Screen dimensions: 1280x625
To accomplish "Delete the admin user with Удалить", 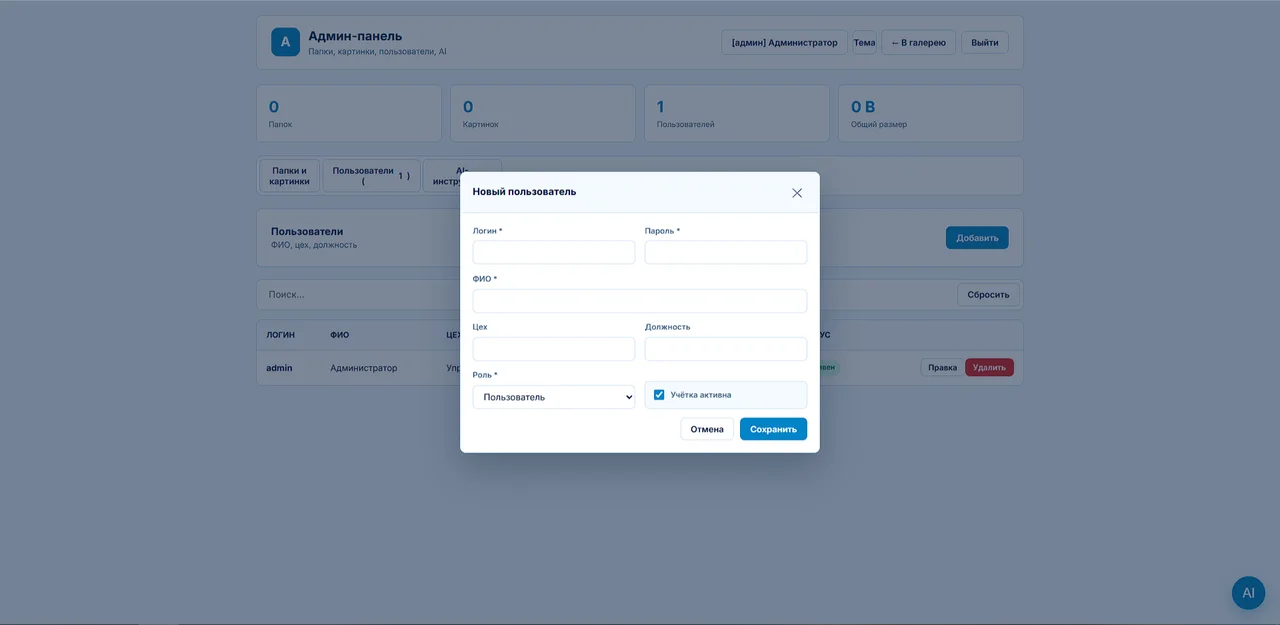I will pos(989,368).
